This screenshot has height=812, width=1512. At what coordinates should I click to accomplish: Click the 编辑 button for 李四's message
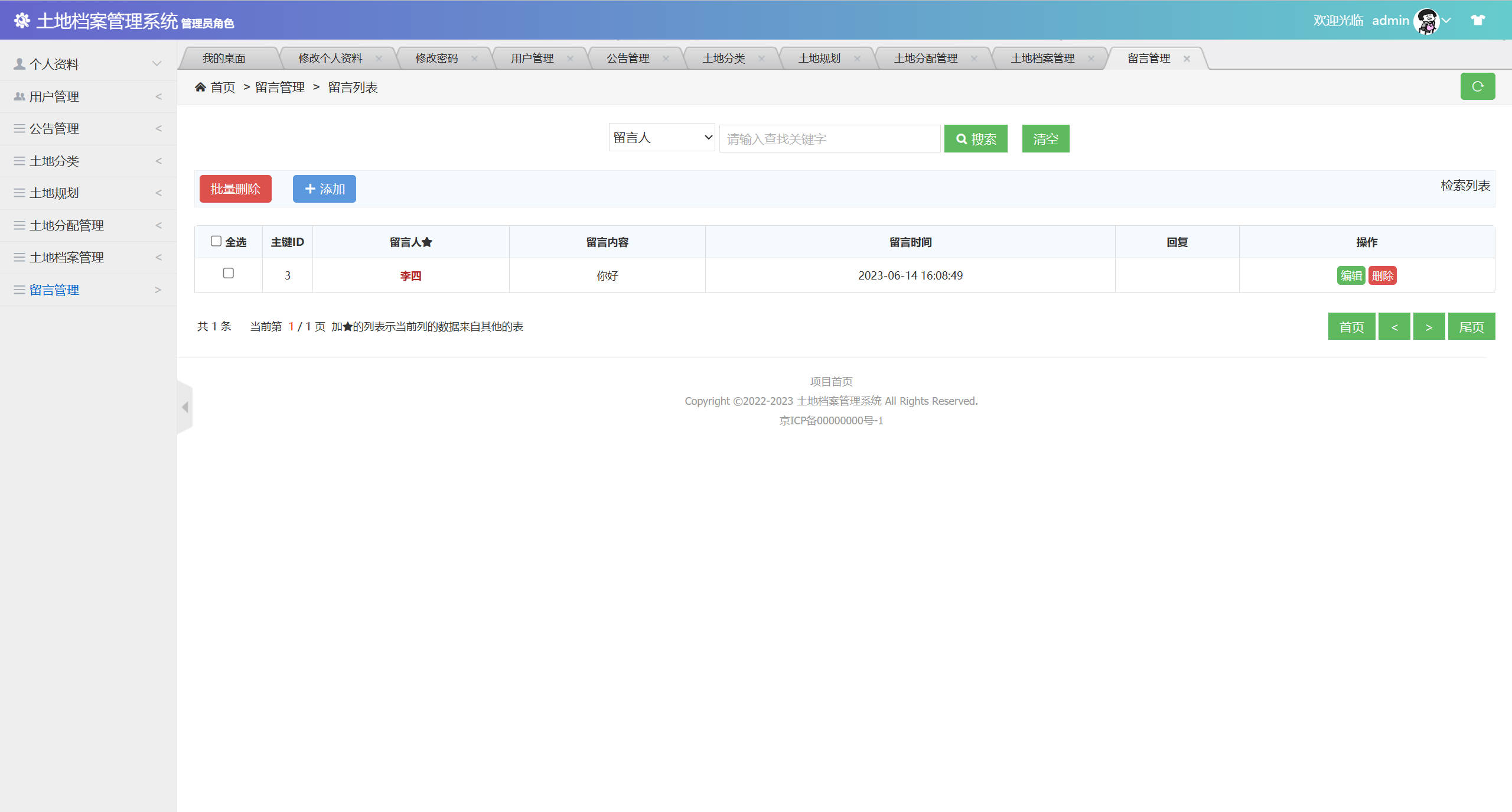tap(1351, 275)
